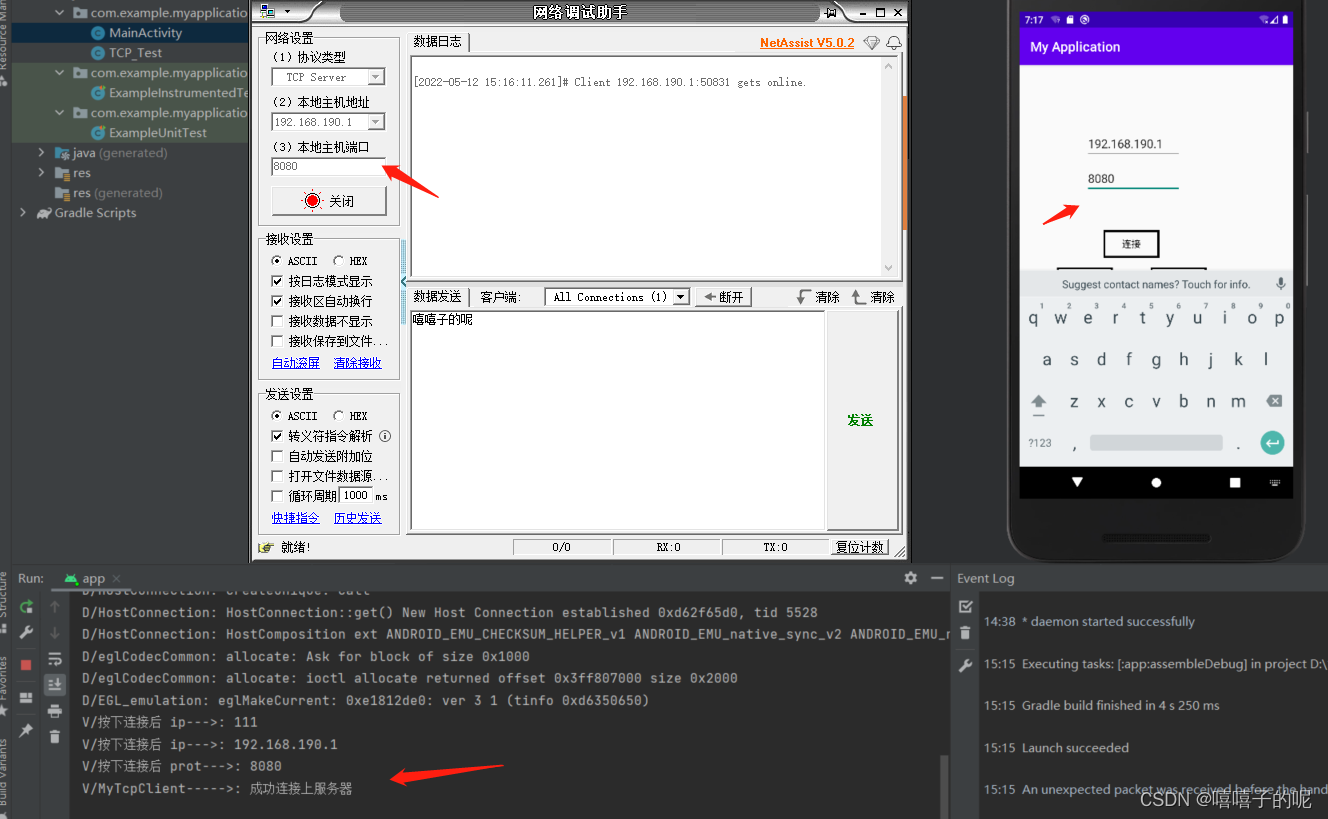1328x819 pixels.
Task: Open NetAssist title bar system menu arrow
Action: (287, 12)
